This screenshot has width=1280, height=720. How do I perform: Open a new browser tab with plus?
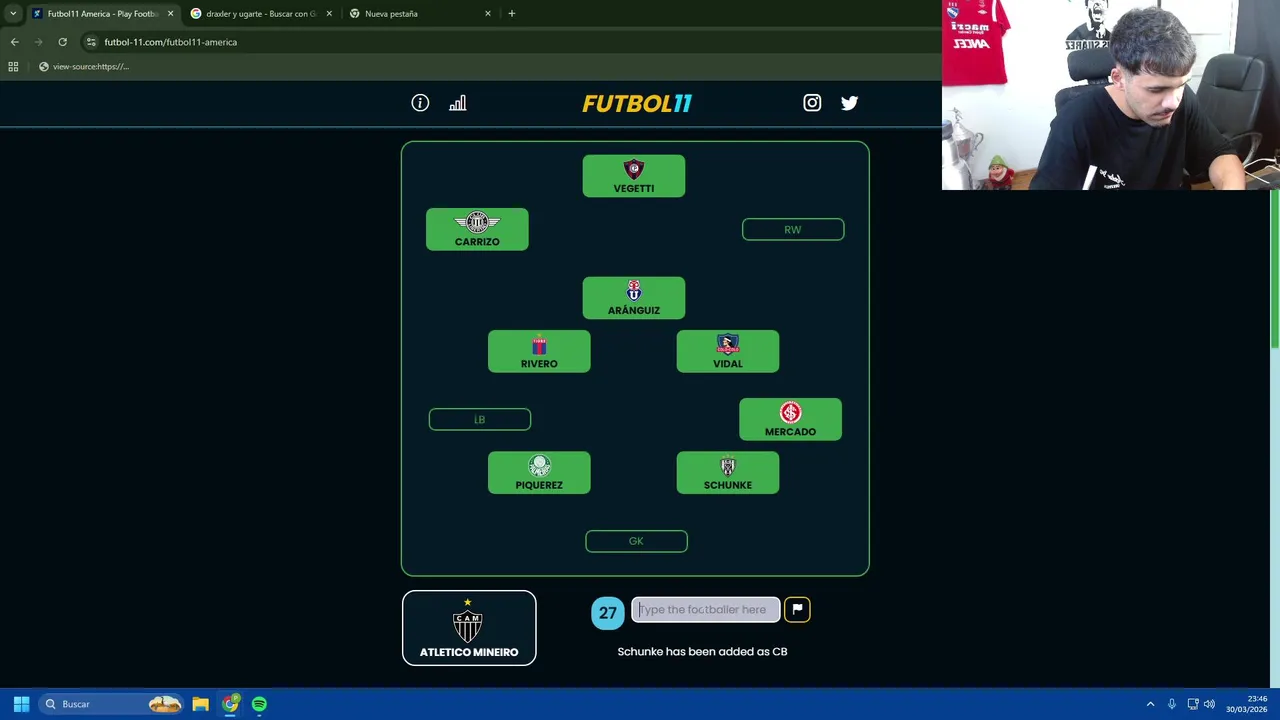point(512,14)
